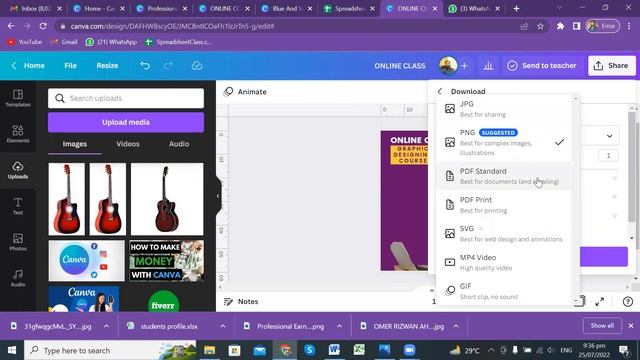Open the Resize menu
The height and width of the screenshot is (360, 640).
click(107, 65)
